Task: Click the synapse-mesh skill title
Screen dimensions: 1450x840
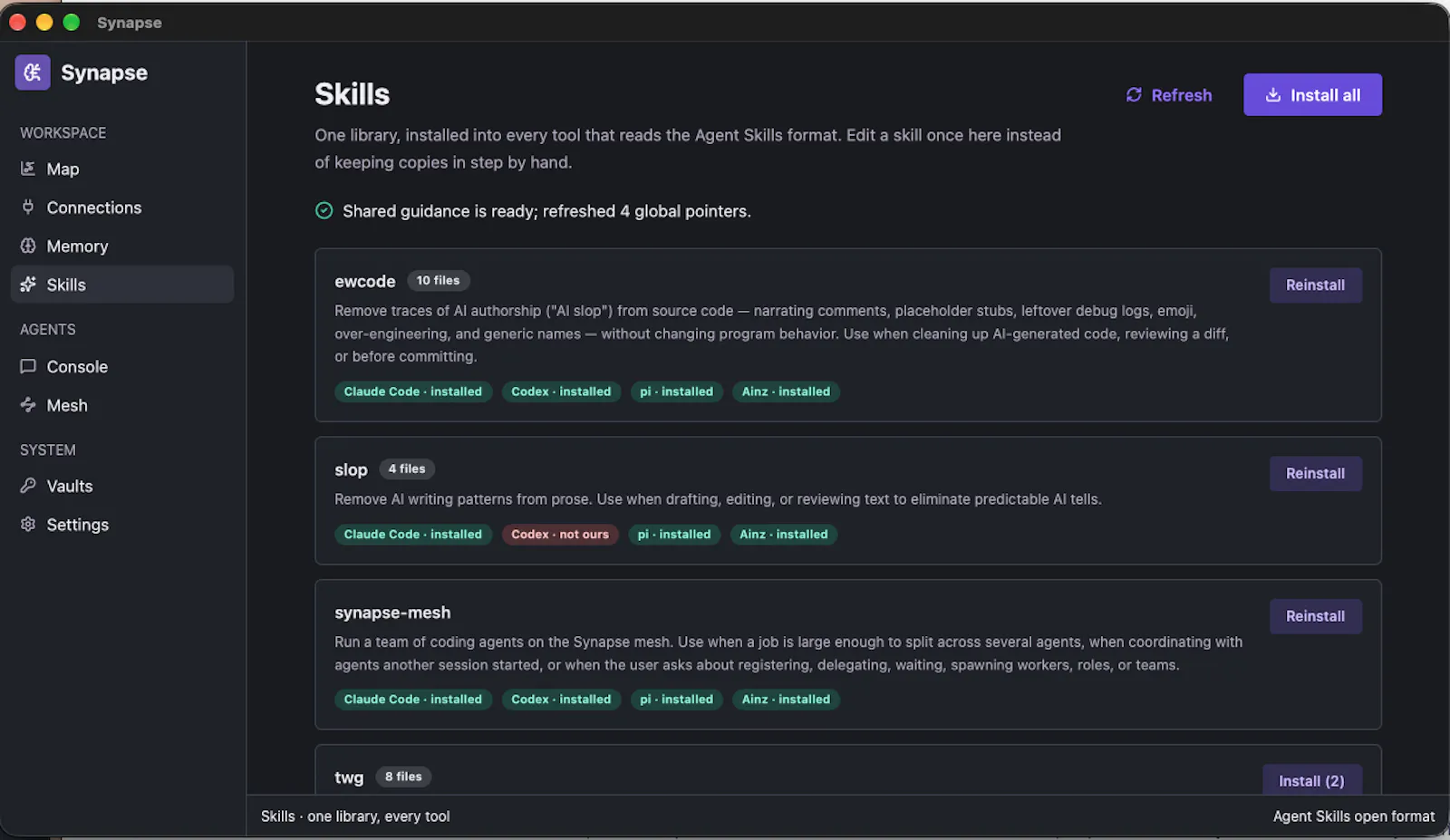Action: coord(392,613)
